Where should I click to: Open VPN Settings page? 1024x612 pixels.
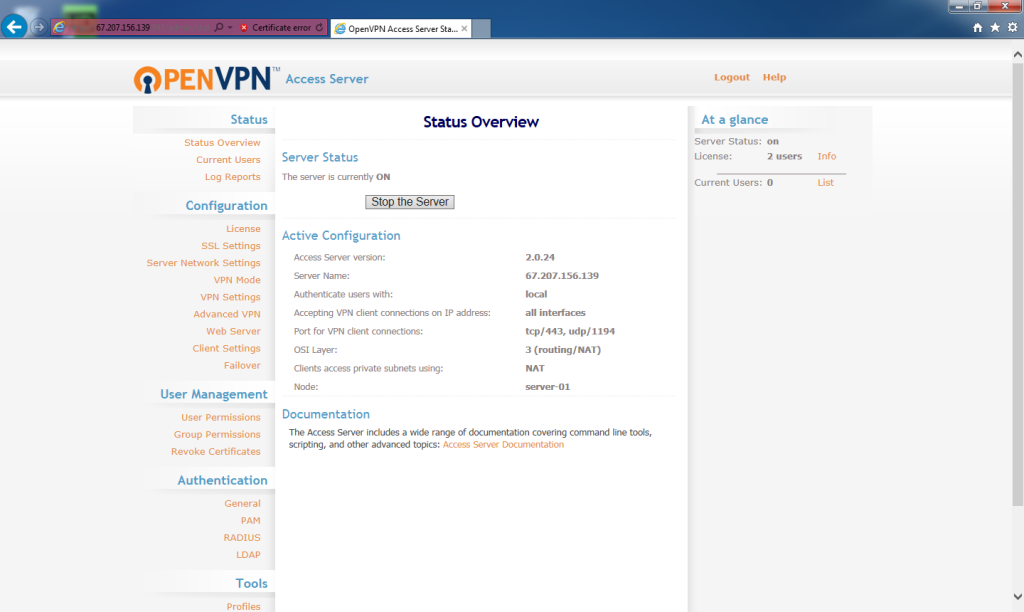pyautogui.click(x=230, y=297)
